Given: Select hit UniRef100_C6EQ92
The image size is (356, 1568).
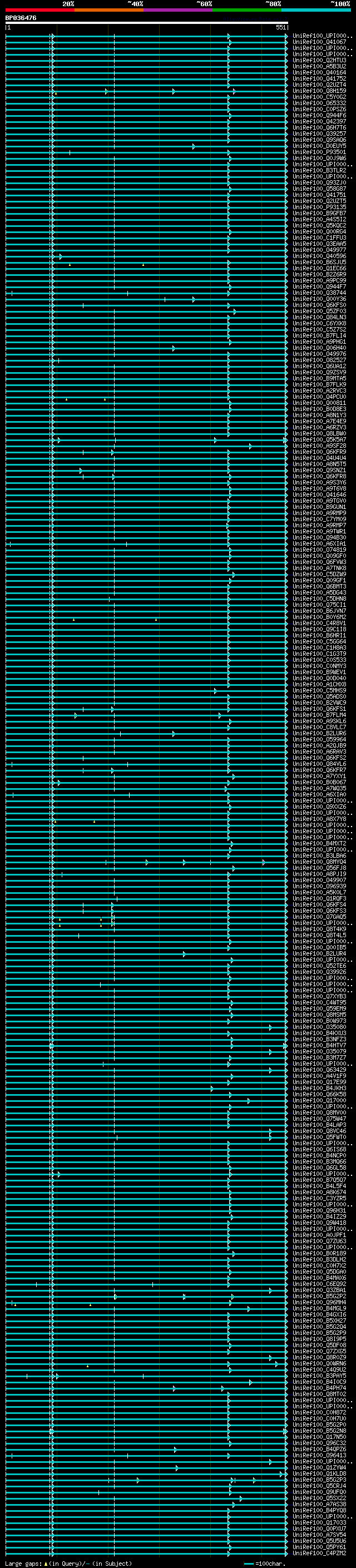Looking at the screenshot, I should 319,1284.
